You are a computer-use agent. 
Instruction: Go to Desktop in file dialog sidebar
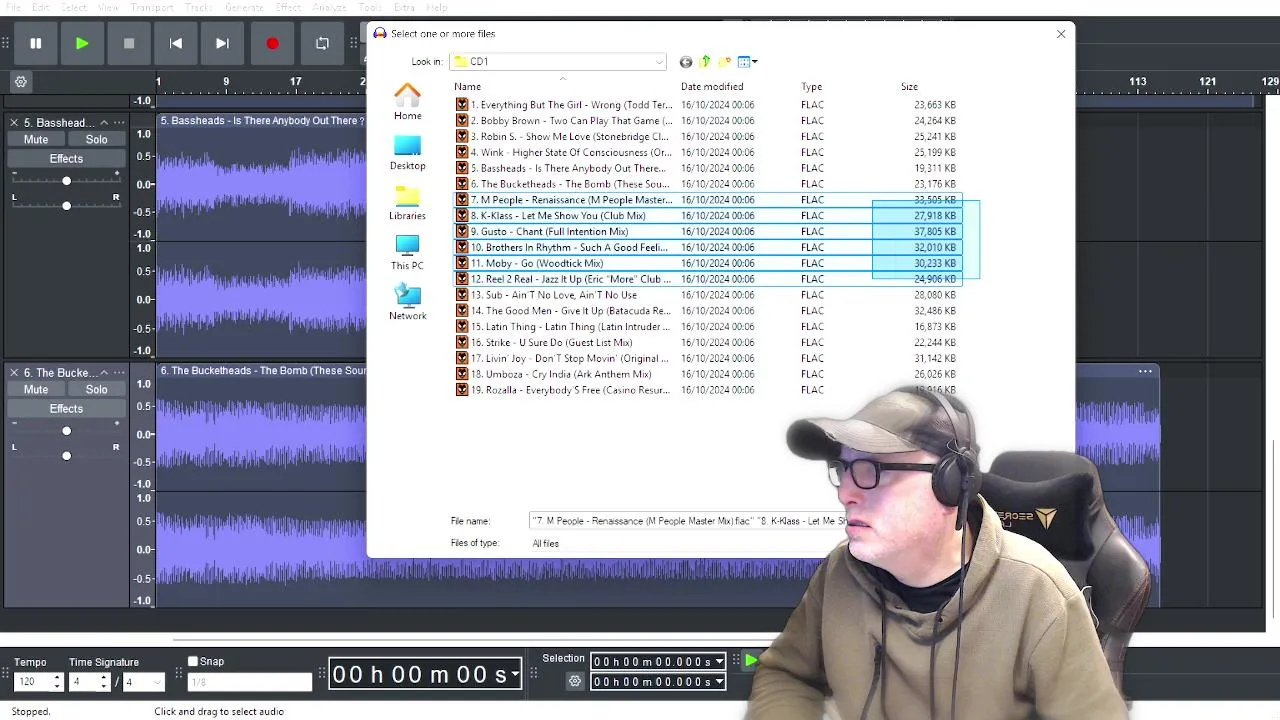[x=407, y=152]
